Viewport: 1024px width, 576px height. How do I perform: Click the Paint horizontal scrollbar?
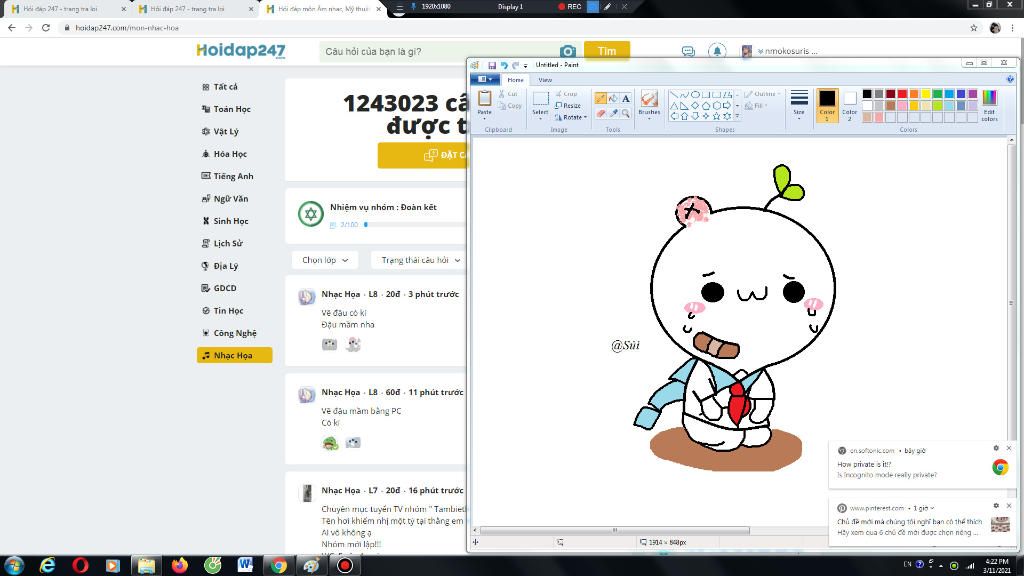pos(614,530)
